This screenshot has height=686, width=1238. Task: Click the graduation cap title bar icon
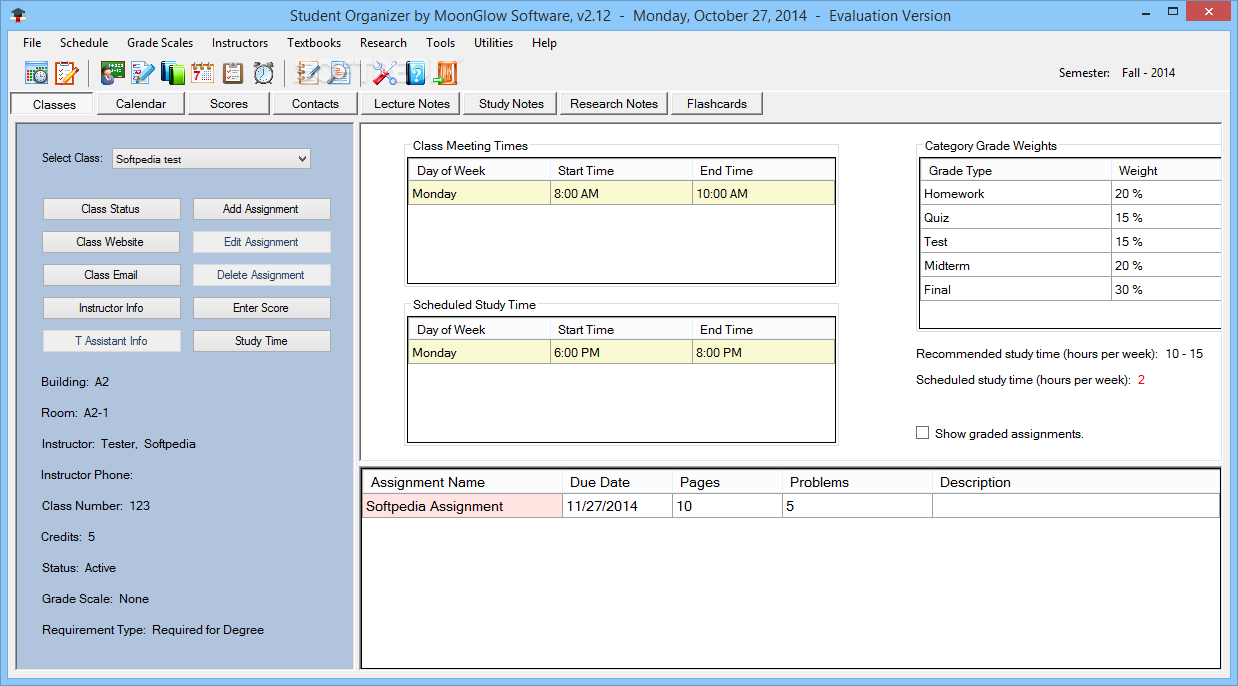coord(18,15)
